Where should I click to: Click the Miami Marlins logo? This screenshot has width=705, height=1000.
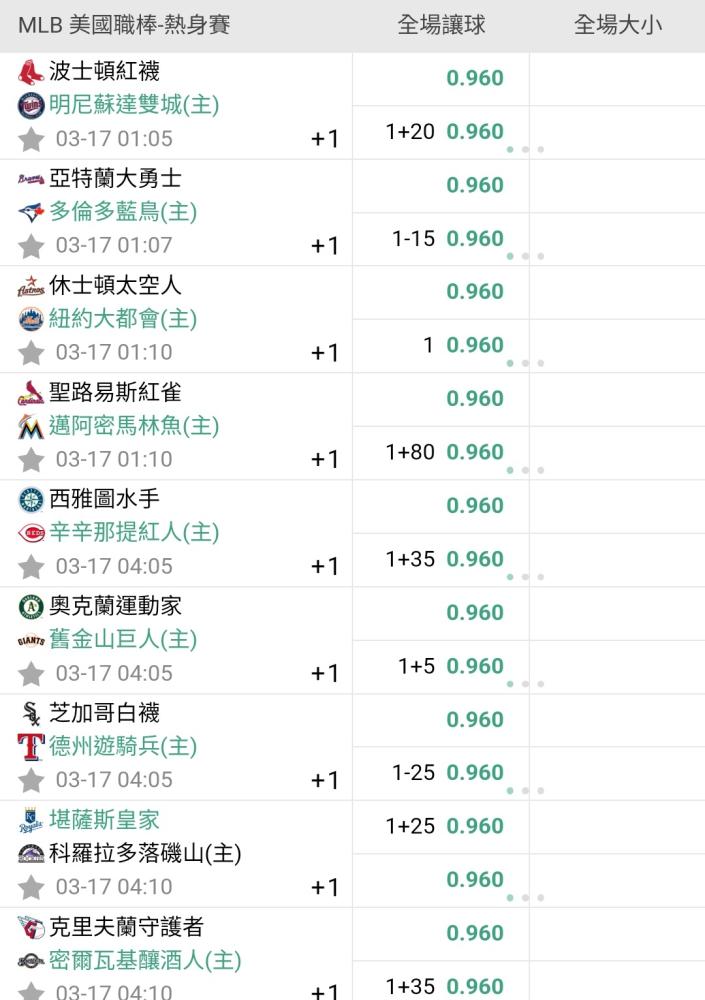click(x=31, y=426)
